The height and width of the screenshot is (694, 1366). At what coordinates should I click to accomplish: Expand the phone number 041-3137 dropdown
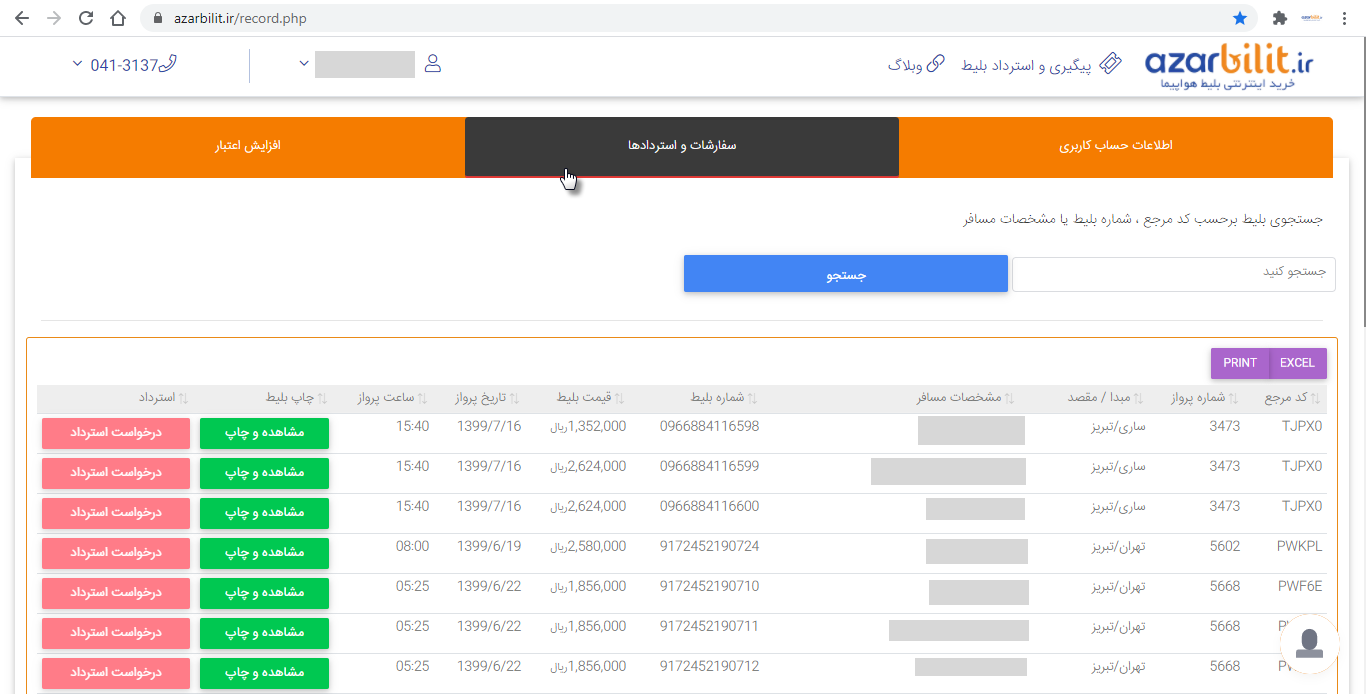point(78,64)
